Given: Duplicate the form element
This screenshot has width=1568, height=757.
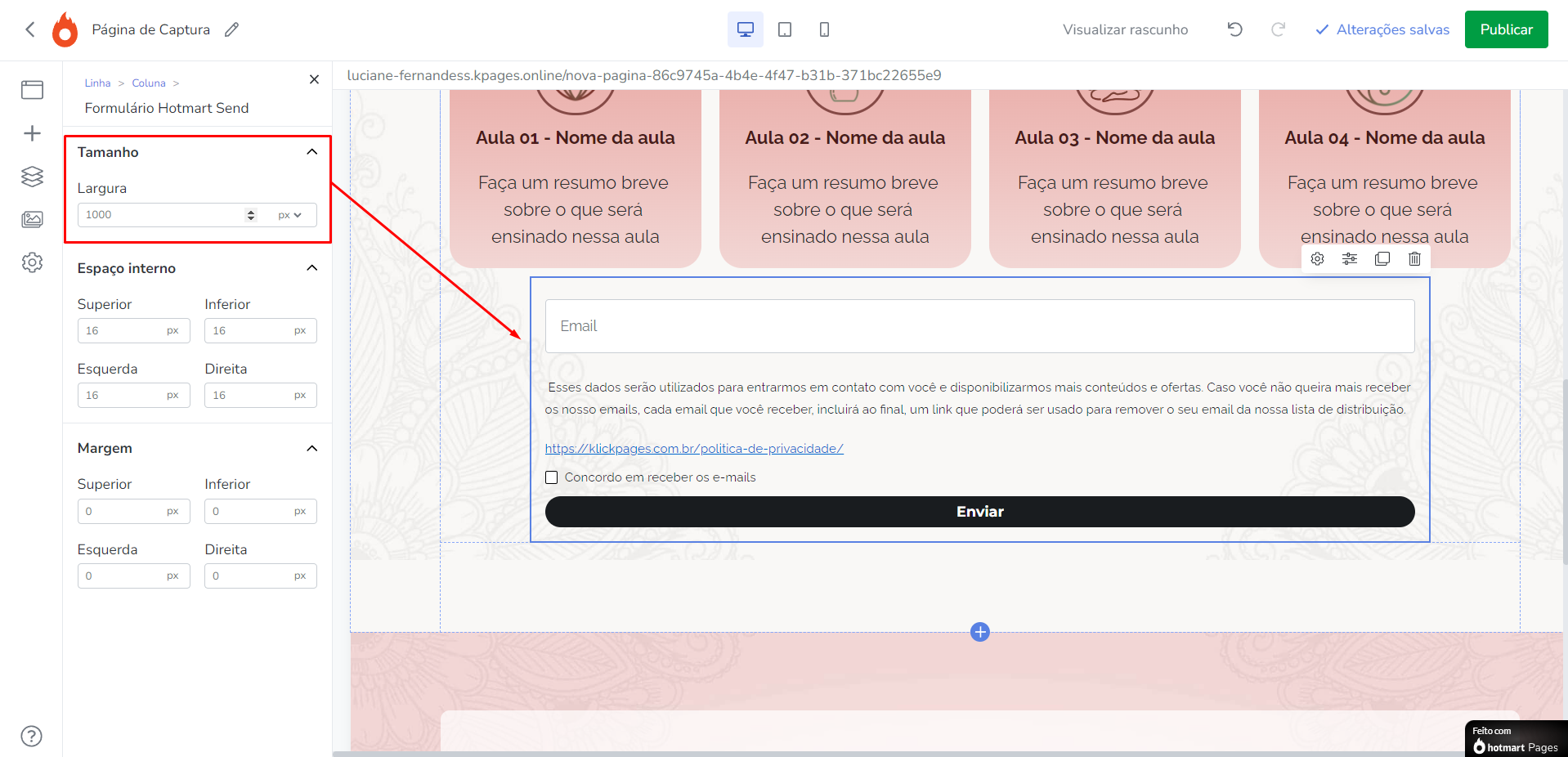Looking at the screenshot, I should 1382,259.
